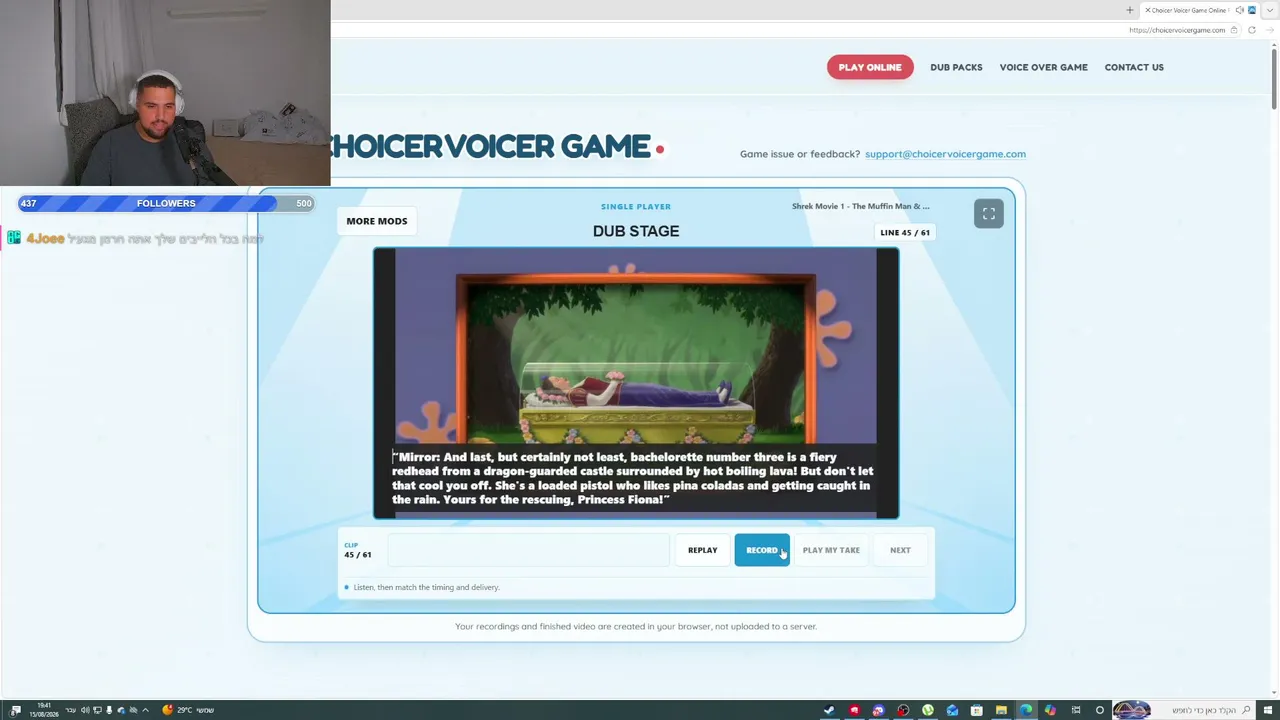Click the LINE 45 / 61 counter
This screenshot has width=1280, height=720.
pyautogui.click(x=905, y=233)
